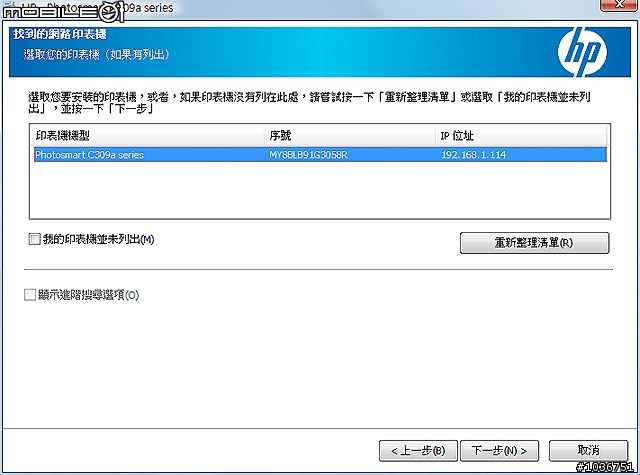Click the HP logo in the banner
Image resolution: width=640 pixels, height=475 pixels.
[582, 52]
